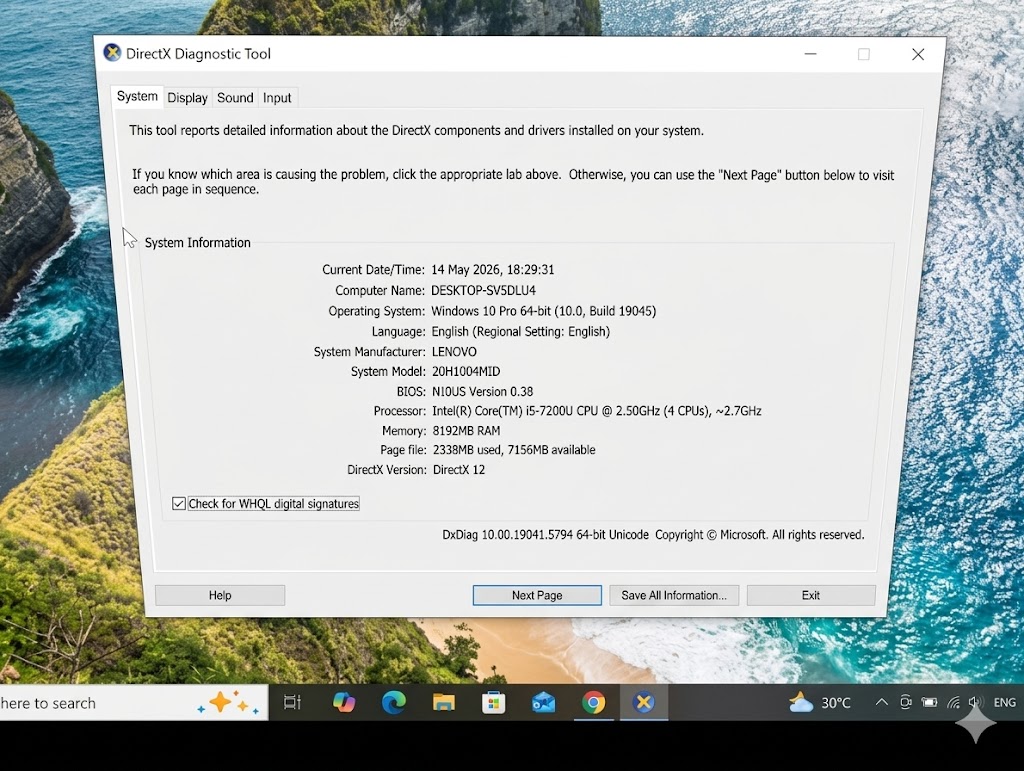The width and height of the screenshot is (1024, 771).
Task: Click the System Information group label
Action: [x=197, y=243]
